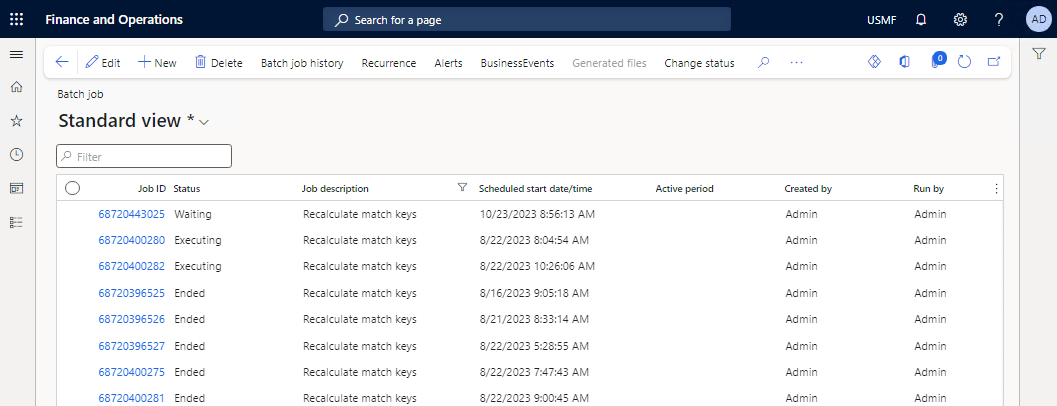Image resolution: width=1057 pixels, height=406 pixels.
Task: Click the grid Filter input field
Action: pyautogui.click(x=144, y=156)
